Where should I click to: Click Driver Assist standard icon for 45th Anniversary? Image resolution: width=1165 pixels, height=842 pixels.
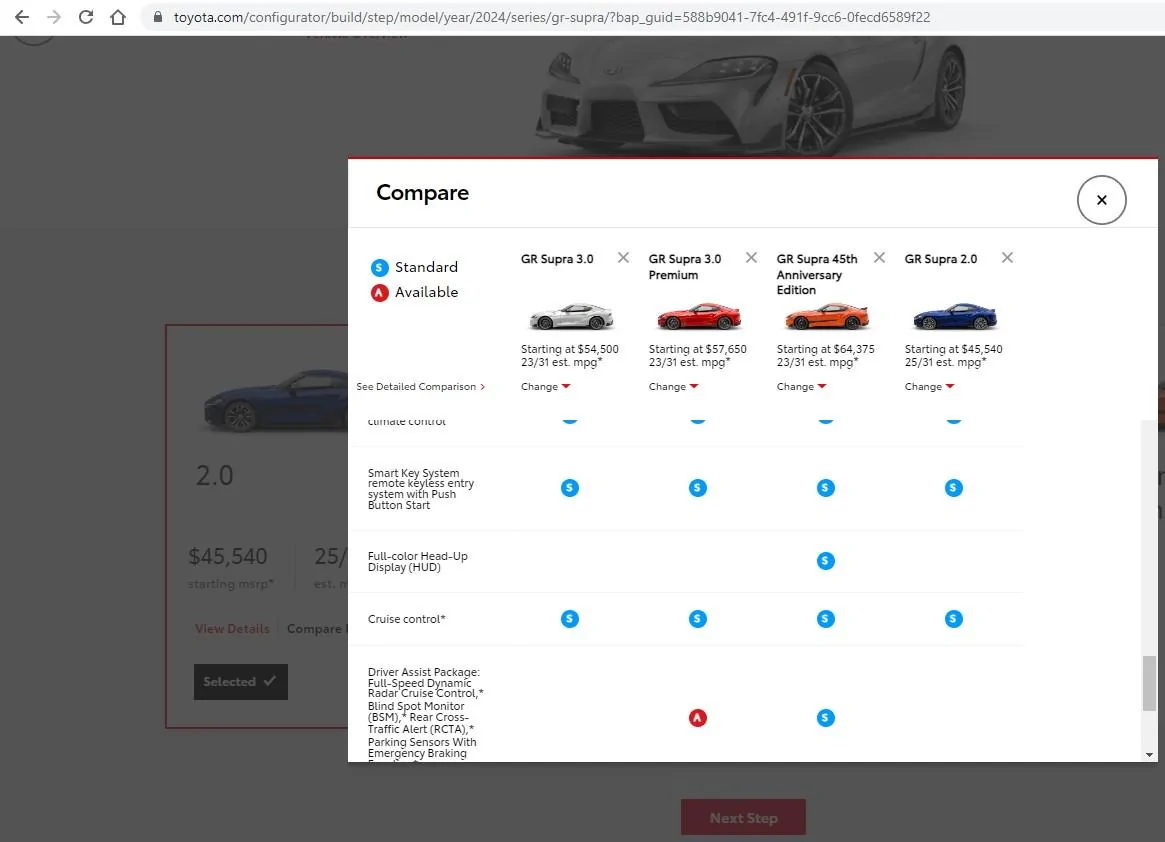tap(825, 718)
